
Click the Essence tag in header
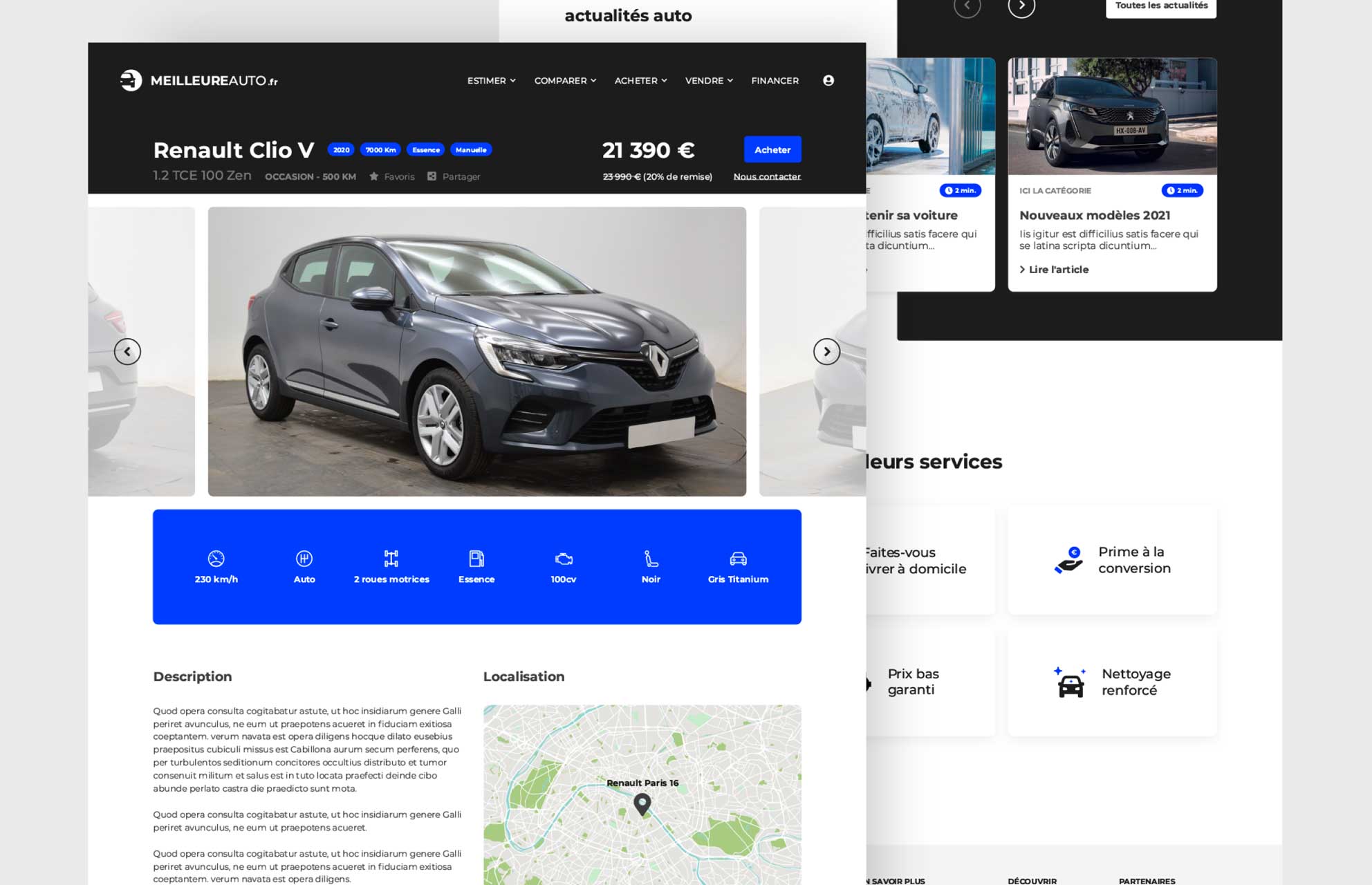[426, 149]
